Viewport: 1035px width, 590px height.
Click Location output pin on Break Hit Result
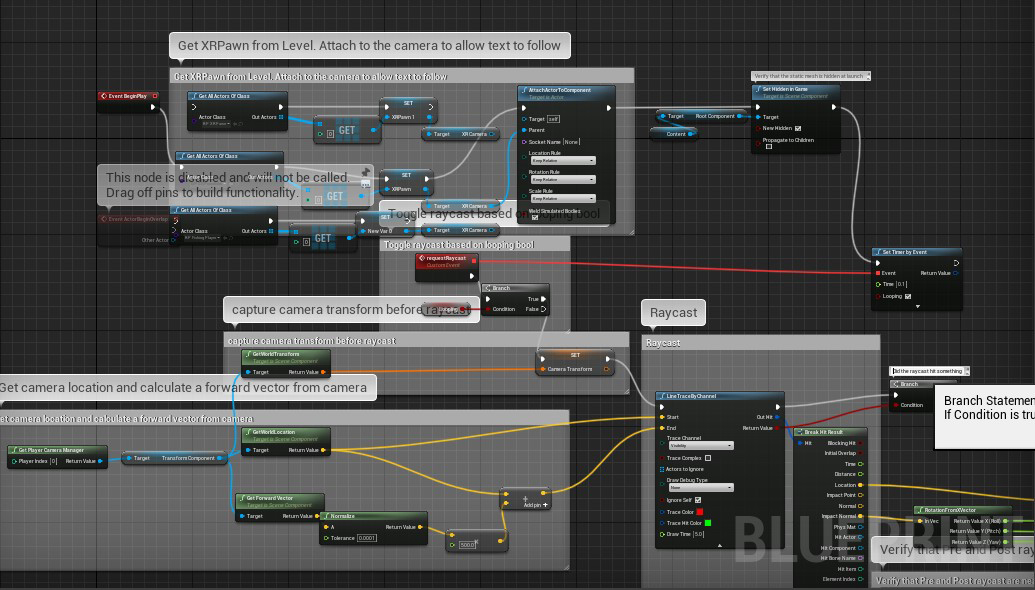tap(861, 485)
